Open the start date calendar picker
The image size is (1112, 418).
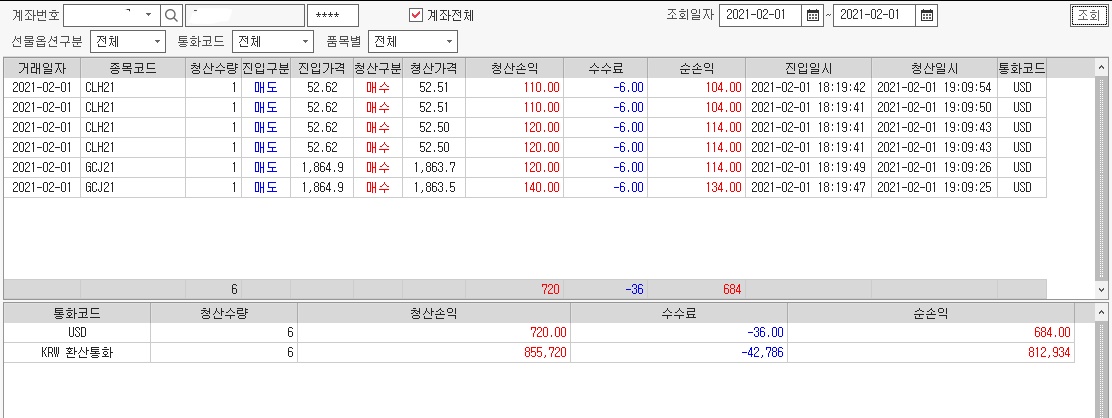tap(813, 15)
